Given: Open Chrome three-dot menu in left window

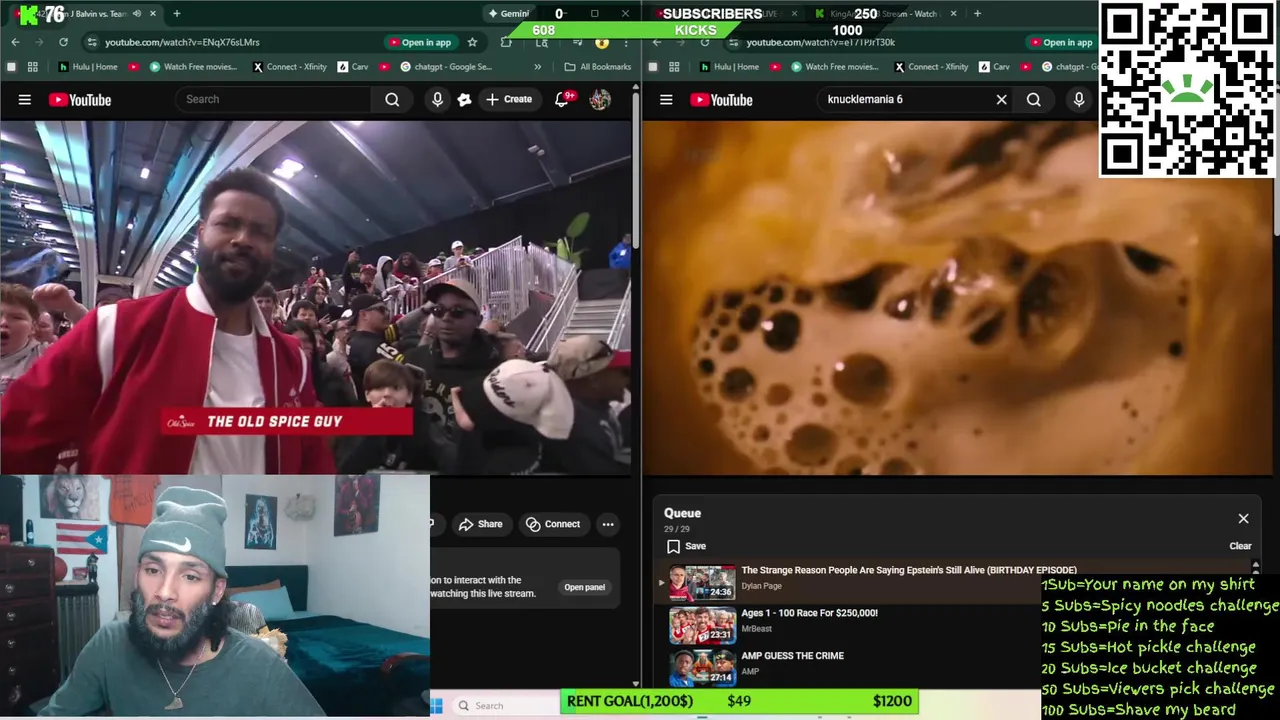Looking at the screenshot, I should pos(627,42).
